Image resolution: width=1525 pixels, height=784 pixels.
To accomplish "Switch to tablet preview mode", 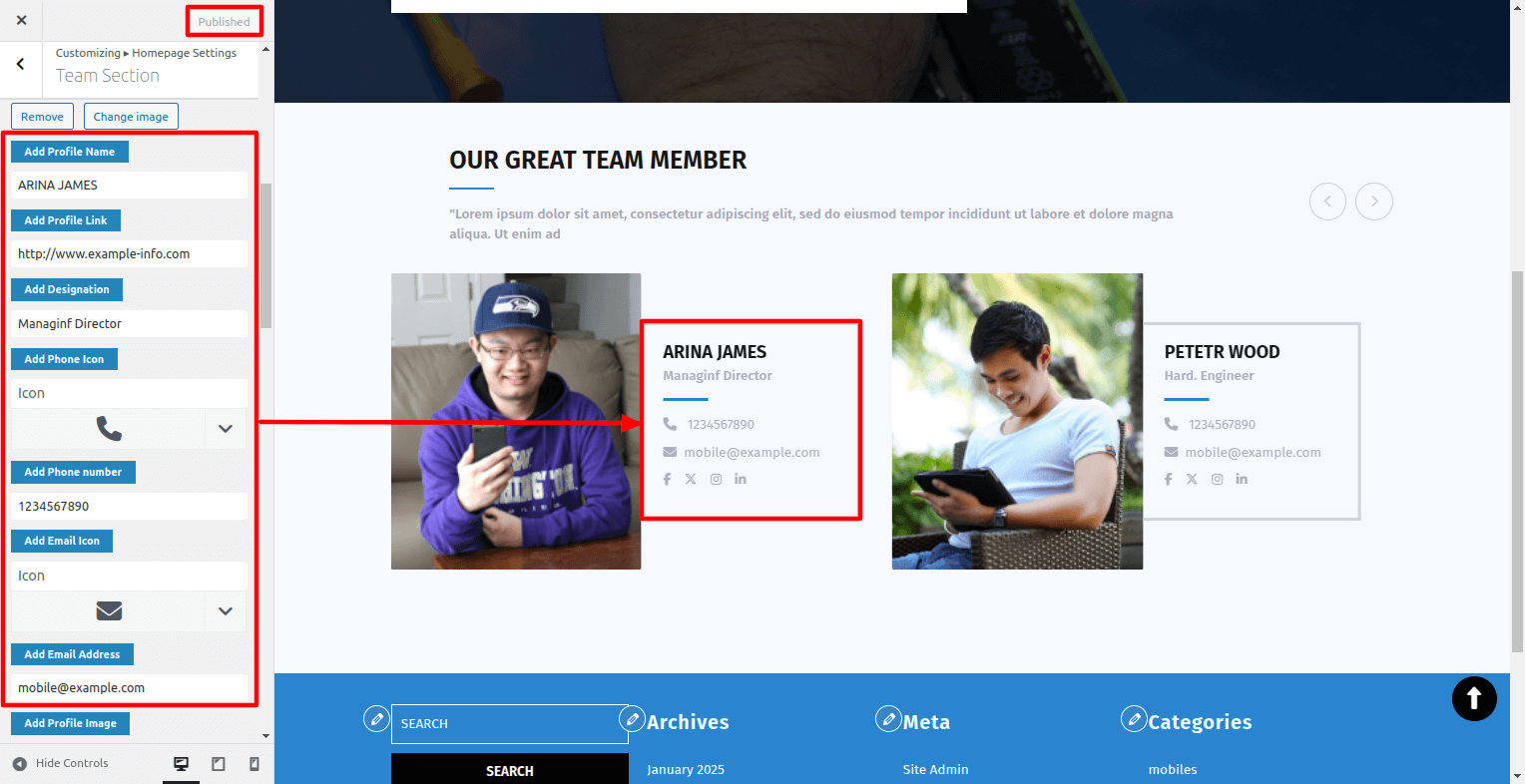I will (x=218, y=764).
